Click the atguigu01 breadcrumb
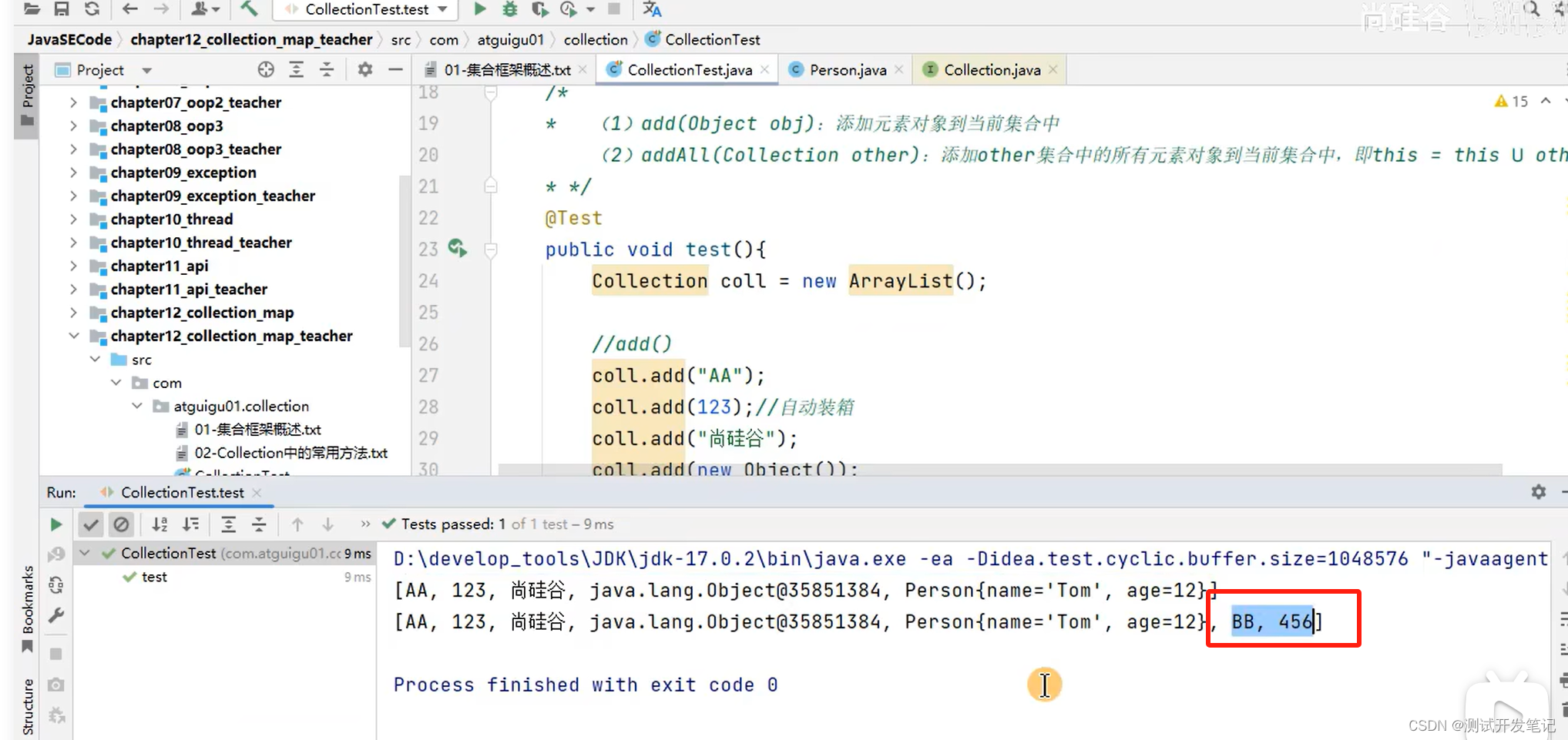1568x740 pixels. pyautogui.click(x=510, y=39)
